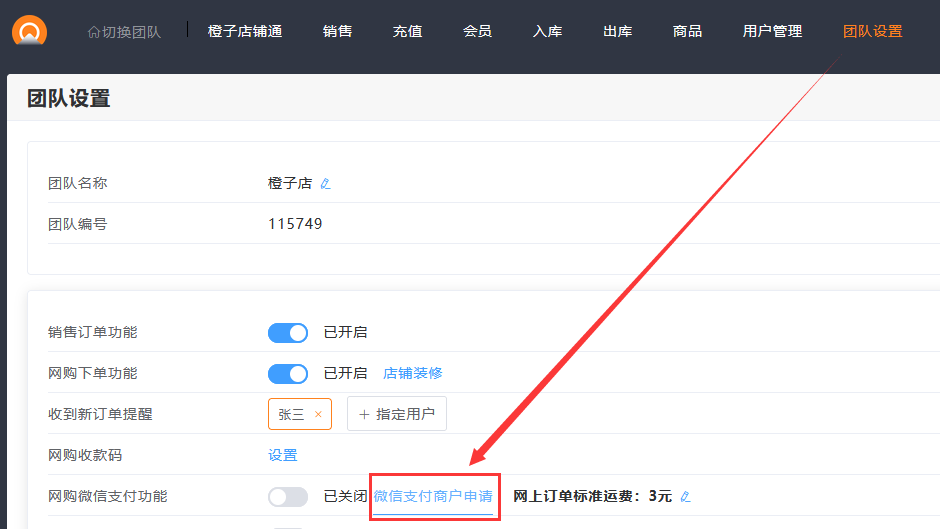This screenshot has width=940, height=529.
Task: Open the 会员 section
Action: (x=478, y=31)
